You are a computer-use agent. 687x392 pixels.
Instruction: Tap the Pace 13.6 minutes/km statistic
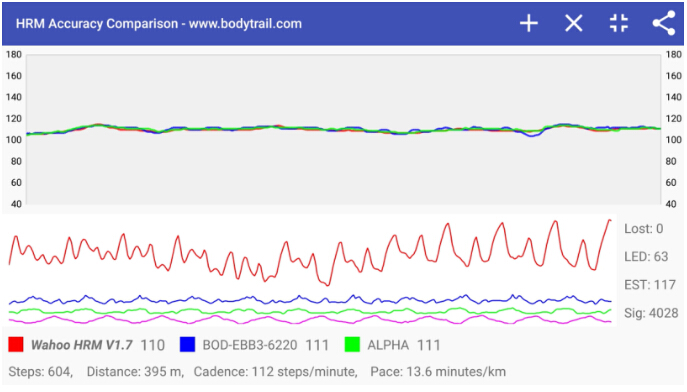click(x=438, y=372)
